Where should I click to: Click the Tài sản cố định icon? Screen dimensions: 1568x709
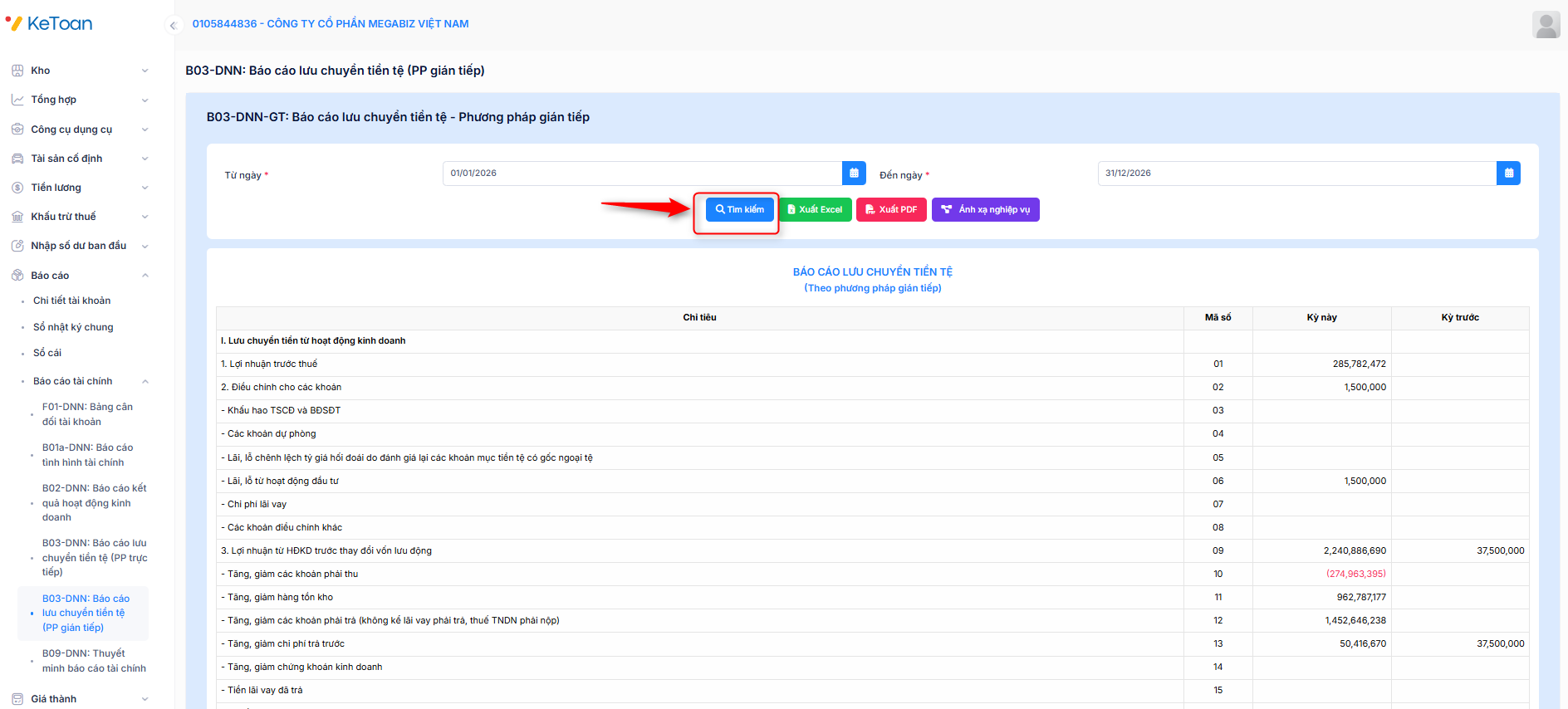(x=17, y=159)
